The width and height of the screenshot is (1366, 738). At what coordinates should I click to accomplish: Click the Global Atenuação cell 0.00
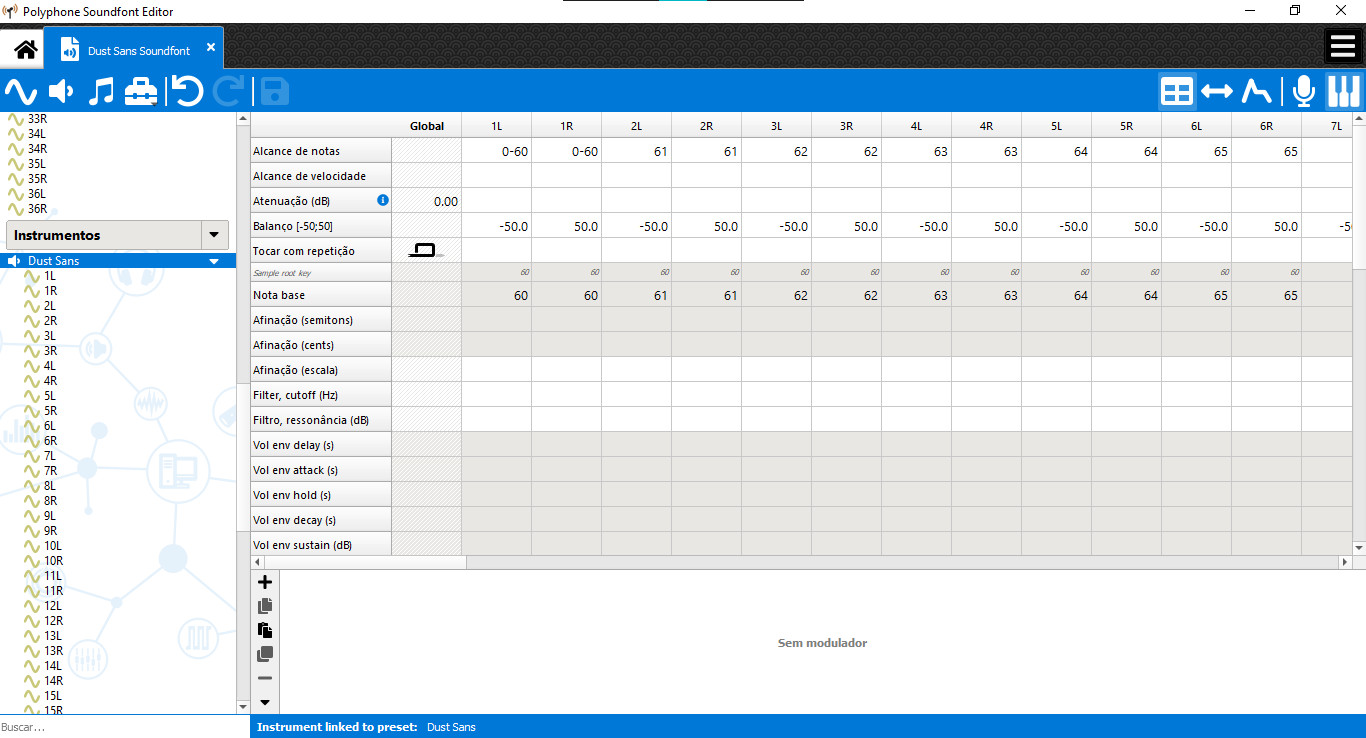coord(426,201)
